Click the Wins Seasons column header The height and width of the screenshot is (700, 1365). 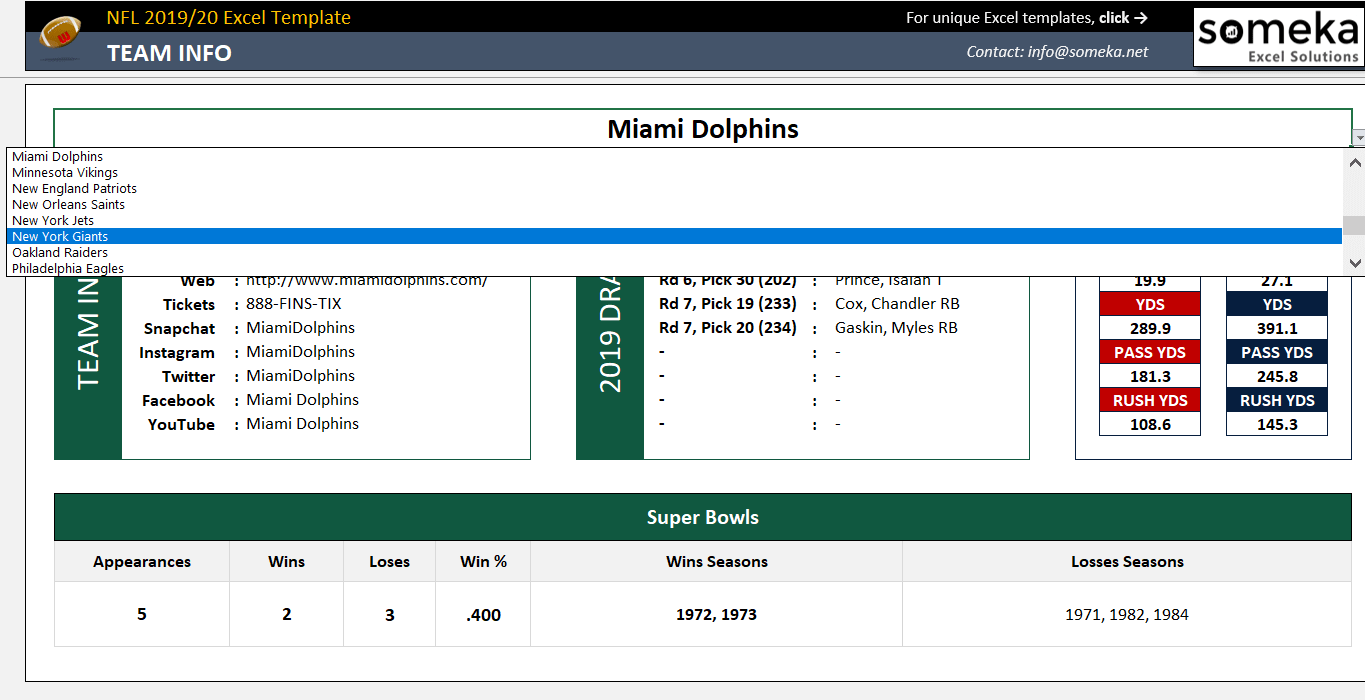tap(717, 562)
